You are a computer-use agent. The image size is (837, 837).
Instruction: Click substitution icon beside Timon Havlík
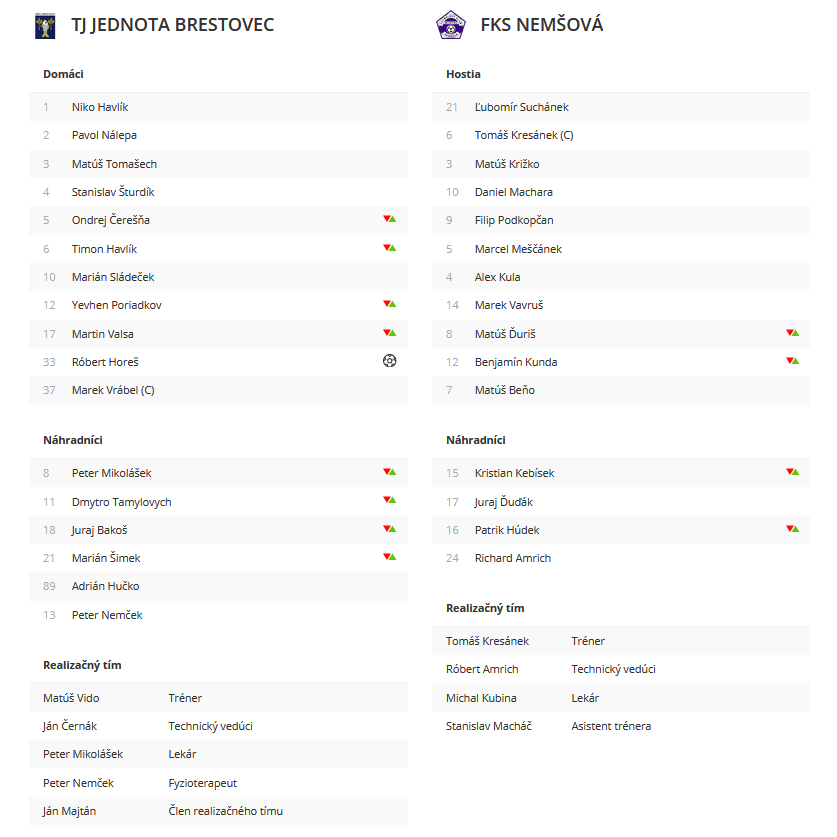pos(390,248)
